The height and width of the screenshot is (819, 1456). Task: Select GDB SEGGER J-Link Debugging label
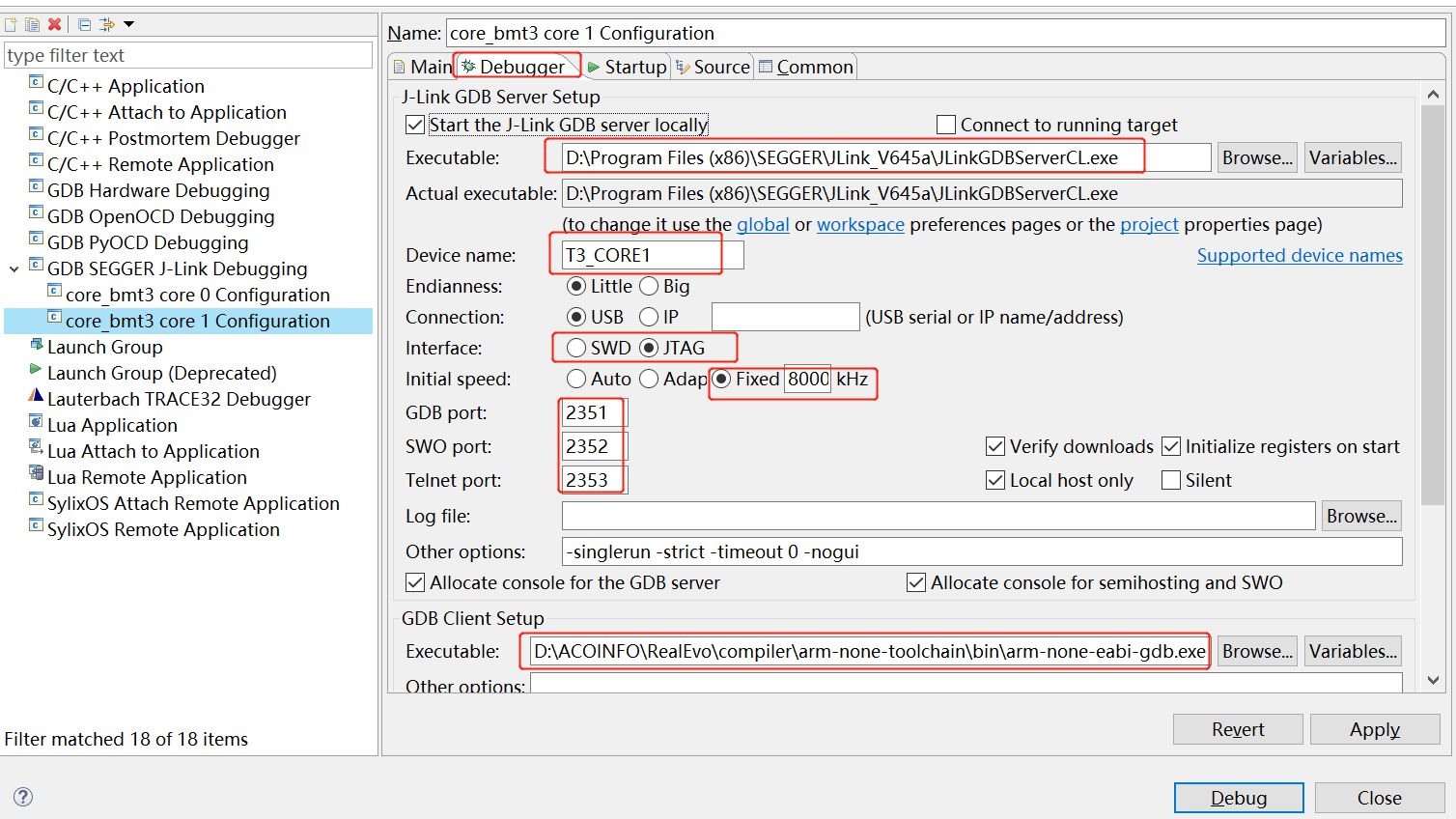[177, 268]
